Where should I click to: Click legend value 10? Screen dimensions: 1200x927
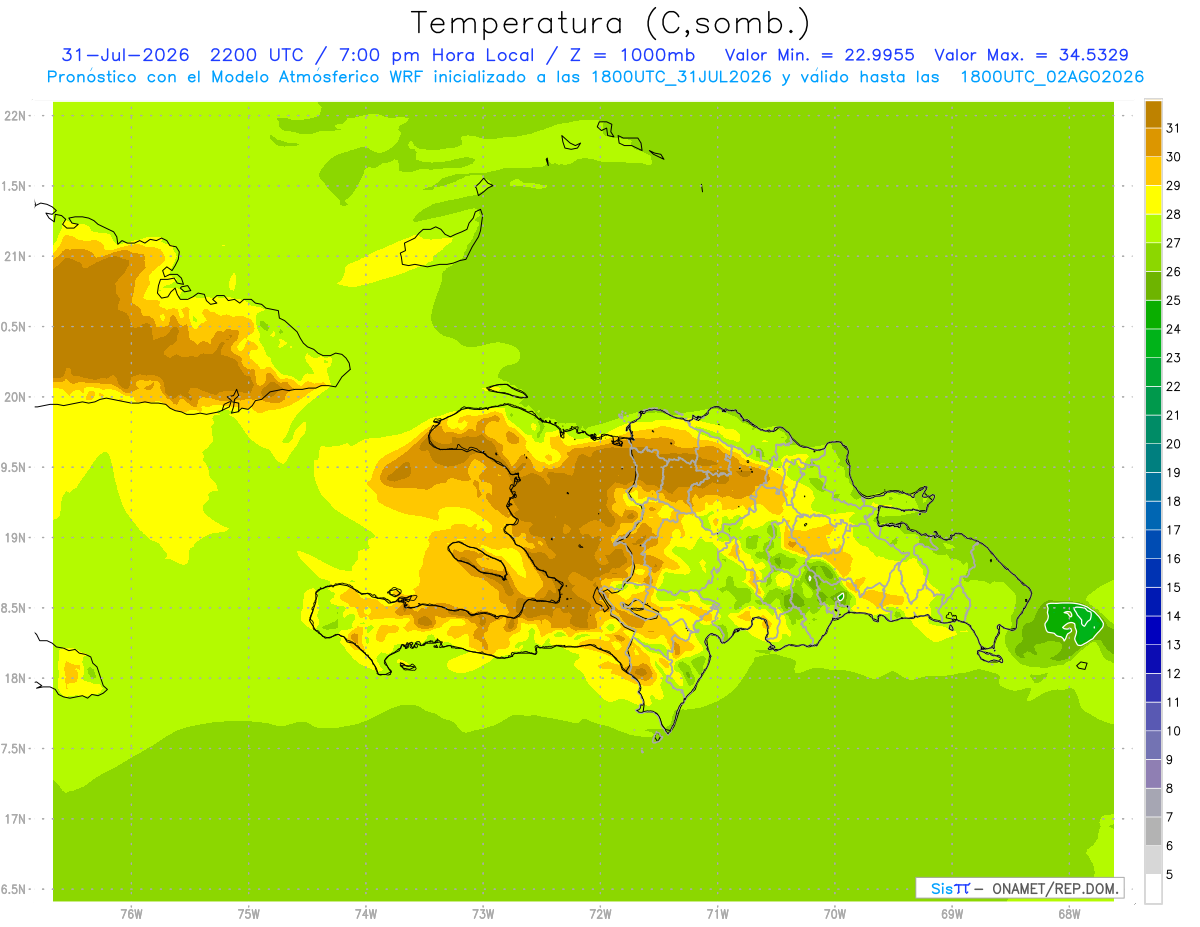coord(1174,731)
